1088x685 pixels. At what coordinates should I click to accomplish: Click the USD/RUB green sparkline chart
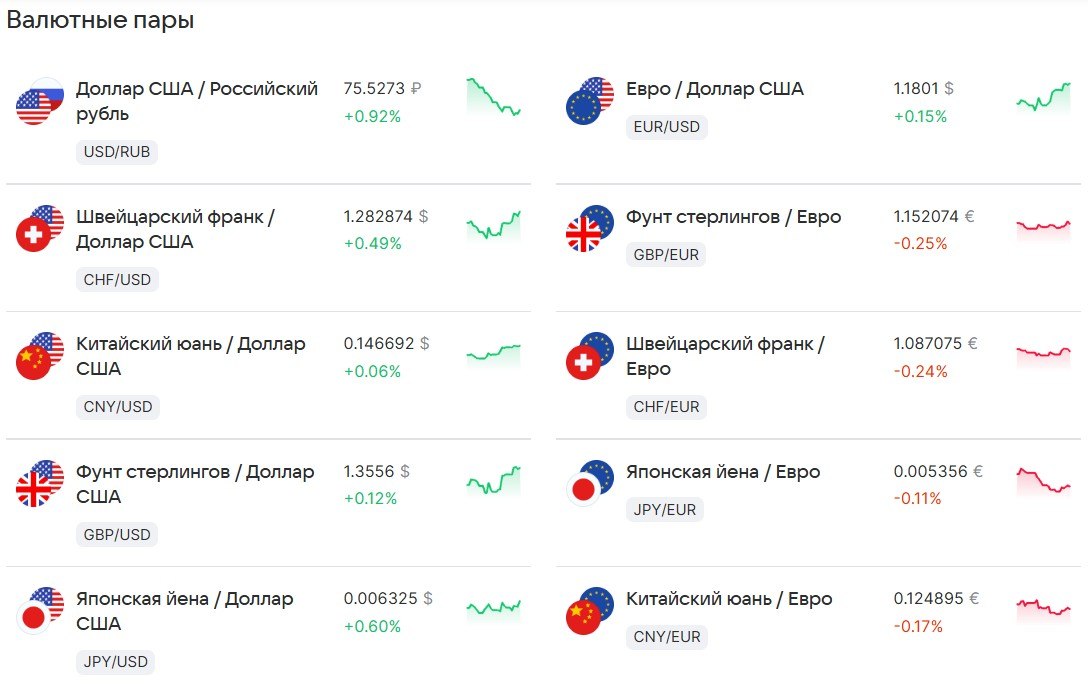[x=493, y=97]
